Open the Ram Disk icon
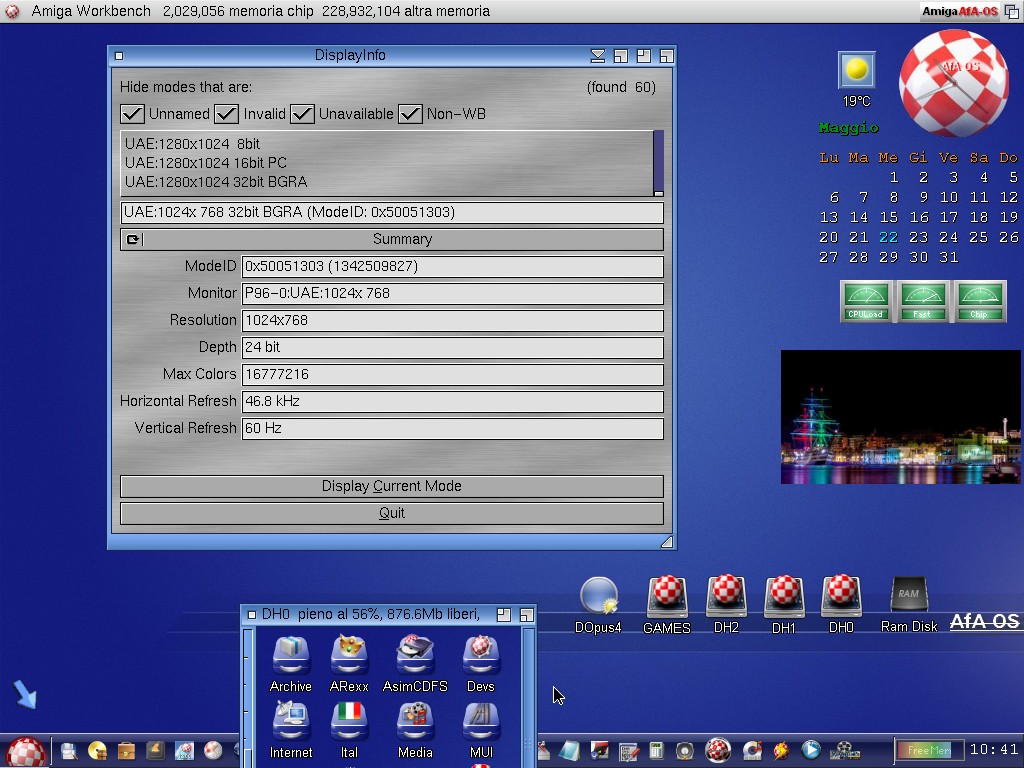The height and width of the screenshot is (768, 1024). (x=908, y=599)
